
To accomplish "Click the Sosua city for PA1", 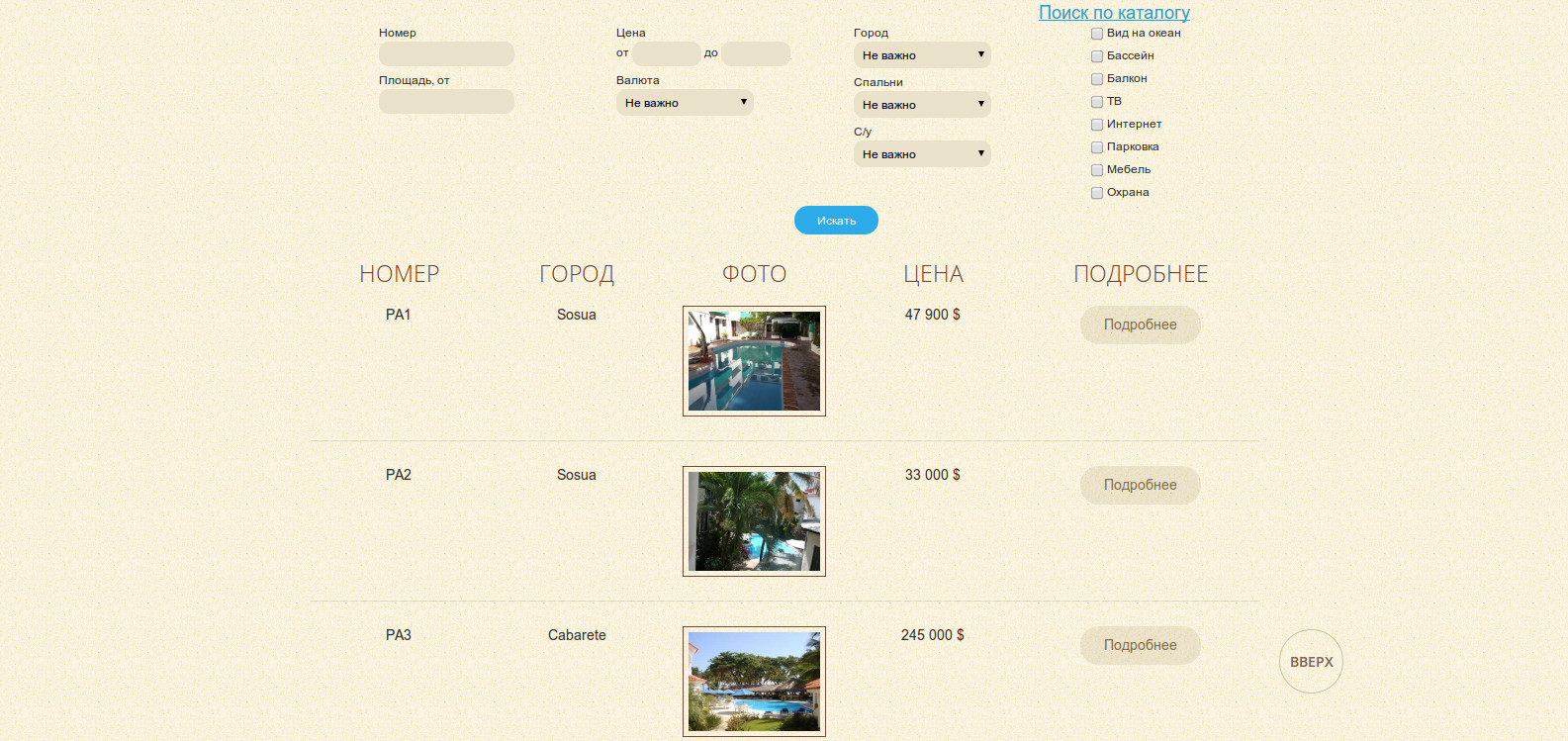I will click(x=577, y=315).
